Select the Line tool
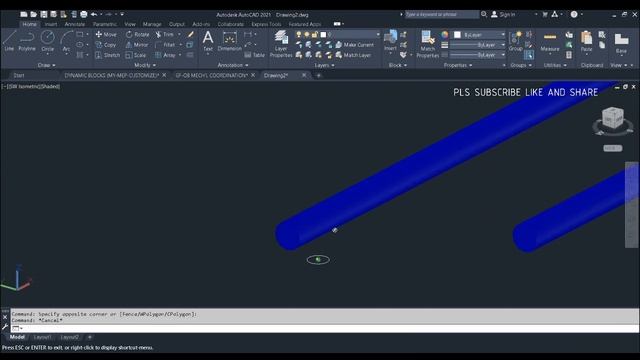Viewport: 640px width, 360px height. click(9, 41)
